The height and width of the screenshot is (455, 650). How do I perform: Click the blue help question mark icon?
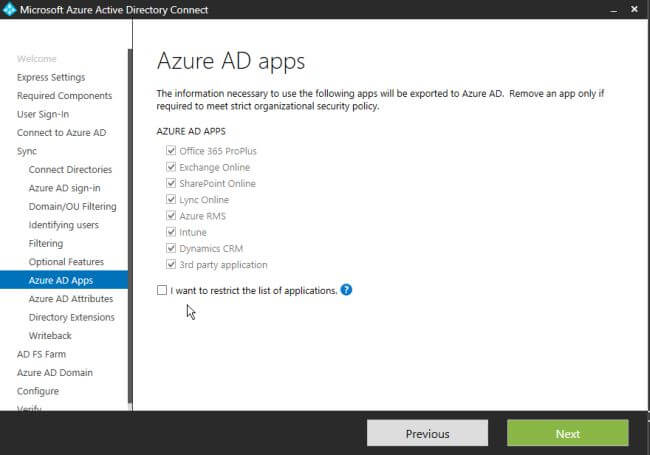pyautogui.click(x=346, y=290)
